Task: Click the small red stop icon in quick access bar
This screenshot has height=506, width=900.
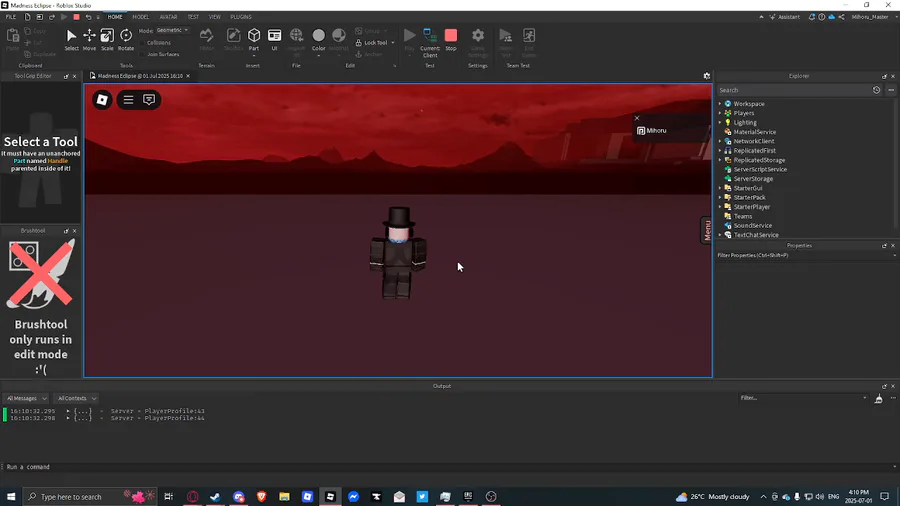Action: pos(76,17)
